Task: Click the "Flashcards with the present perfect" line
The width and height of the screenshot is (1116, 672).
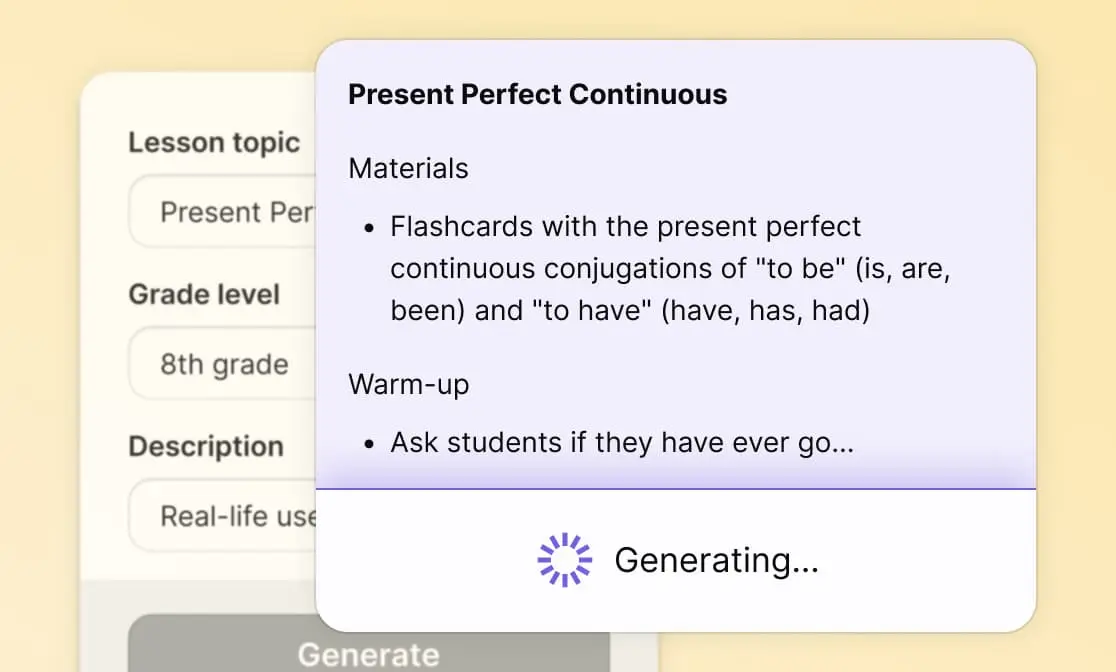Action: 626,227
